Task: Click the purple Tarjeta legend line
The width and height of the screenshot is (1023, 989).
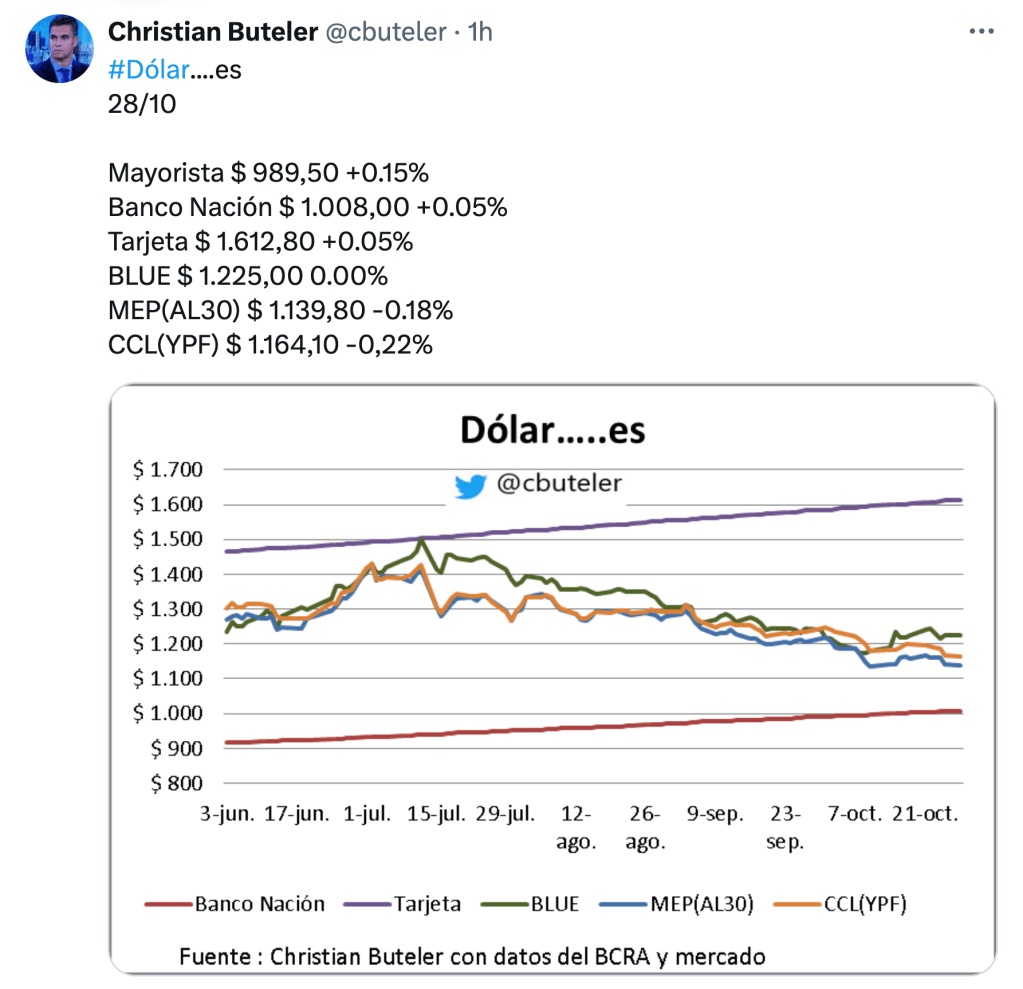Action: pyautogui.click(x=364, y=904)
